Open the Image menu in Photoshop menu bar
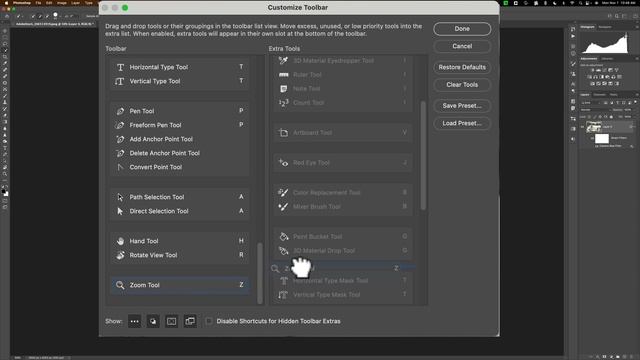 click(x=62, y=3)
